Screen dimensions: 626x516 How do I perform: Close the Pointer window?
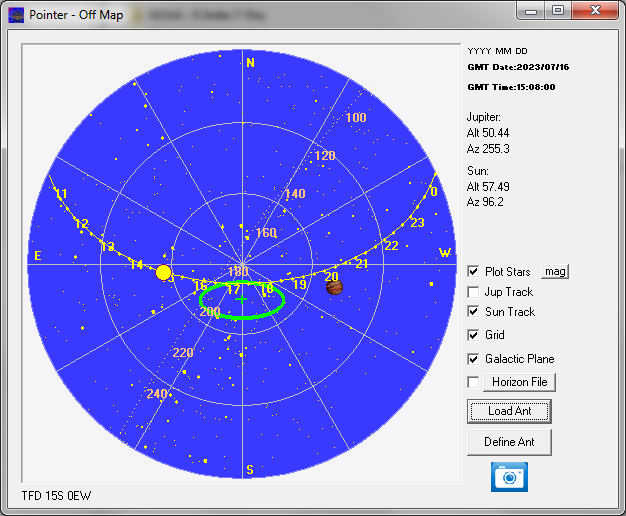pos(595,10)
